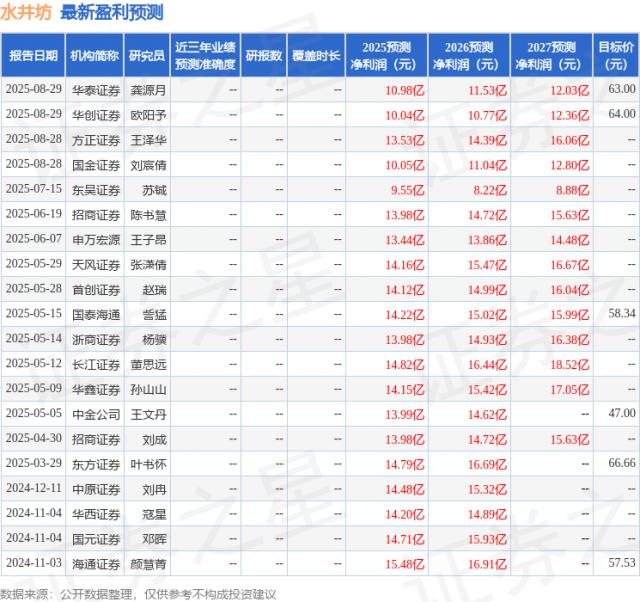
Task: Click target price 58.34
Action: (622, 313)
